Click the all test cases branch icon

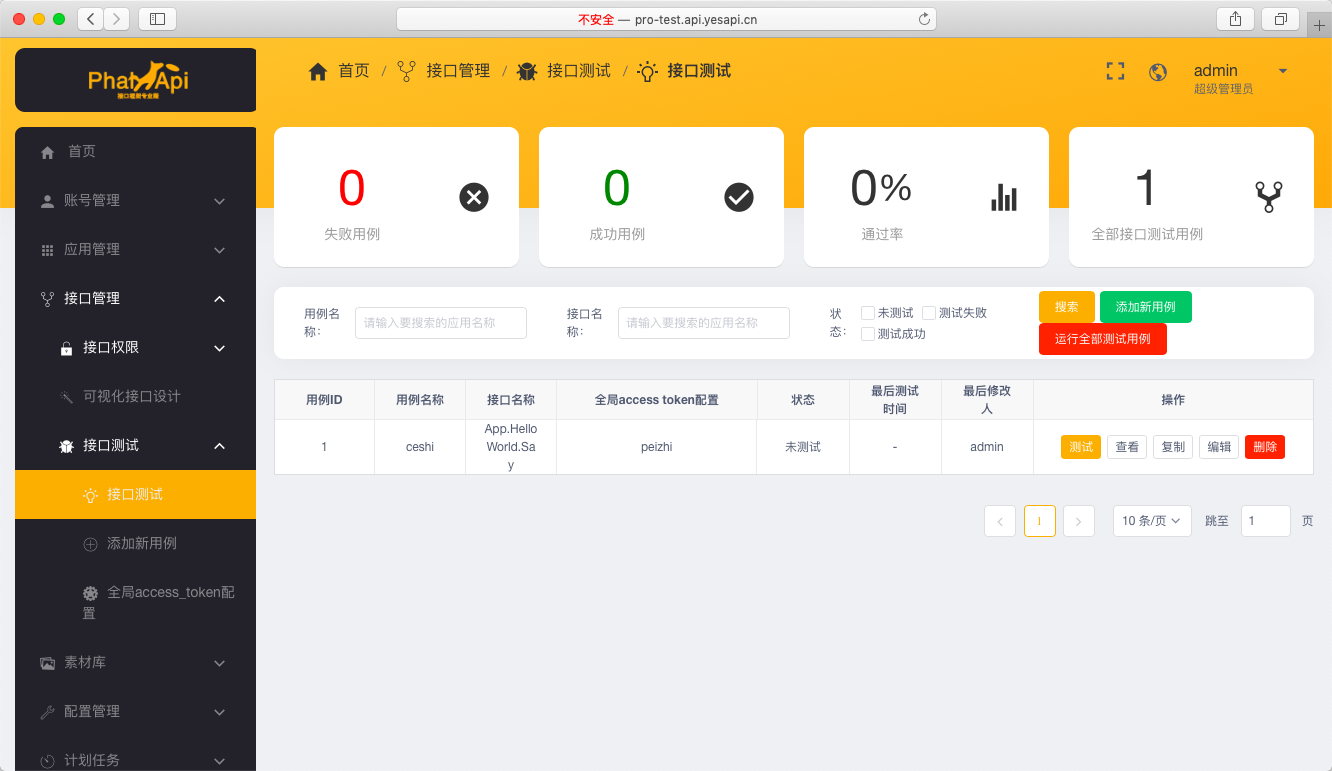[x=1269, y=197]
